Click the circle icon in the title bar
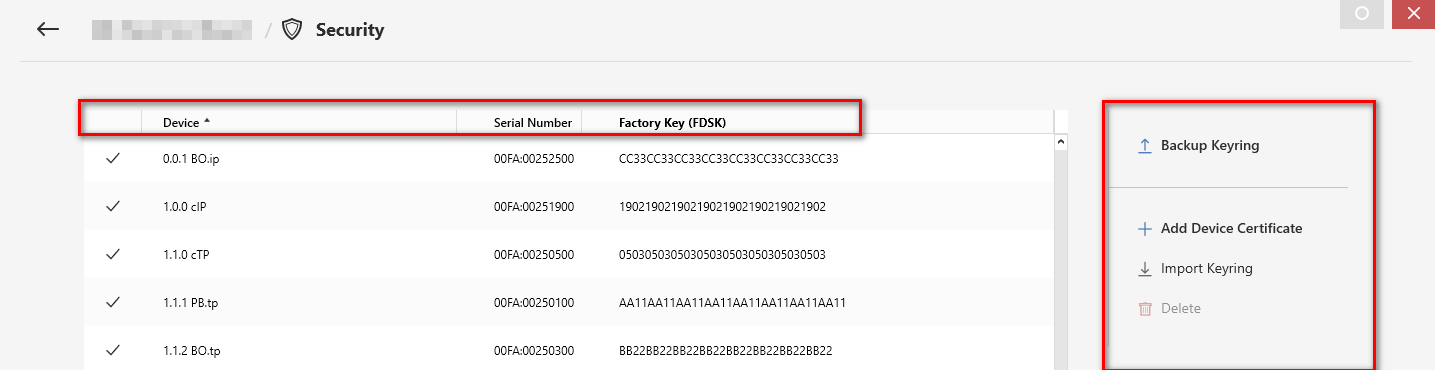This screenshot has height=370, width=1435. pos(1360,13)
